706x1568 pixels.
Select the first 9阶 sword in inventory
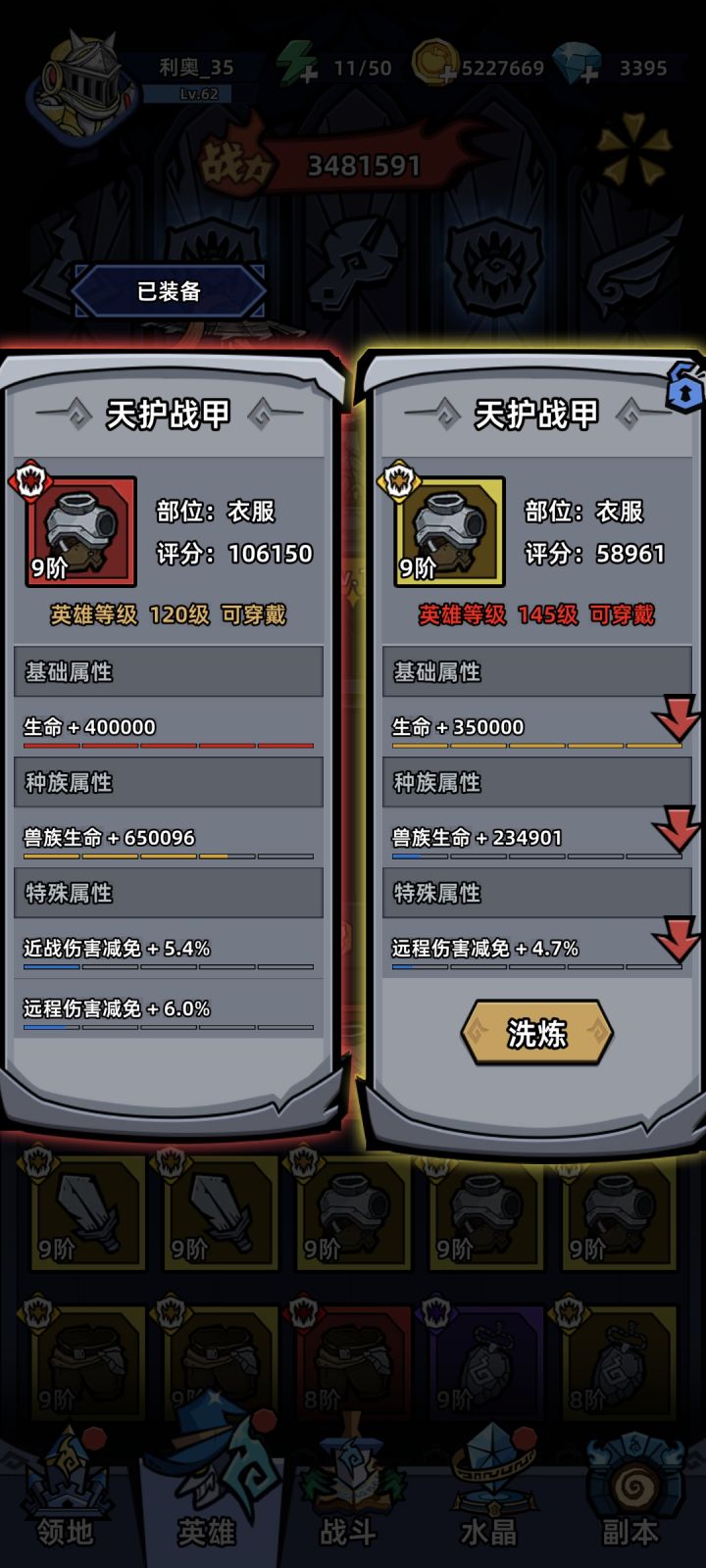[88, 1213]
